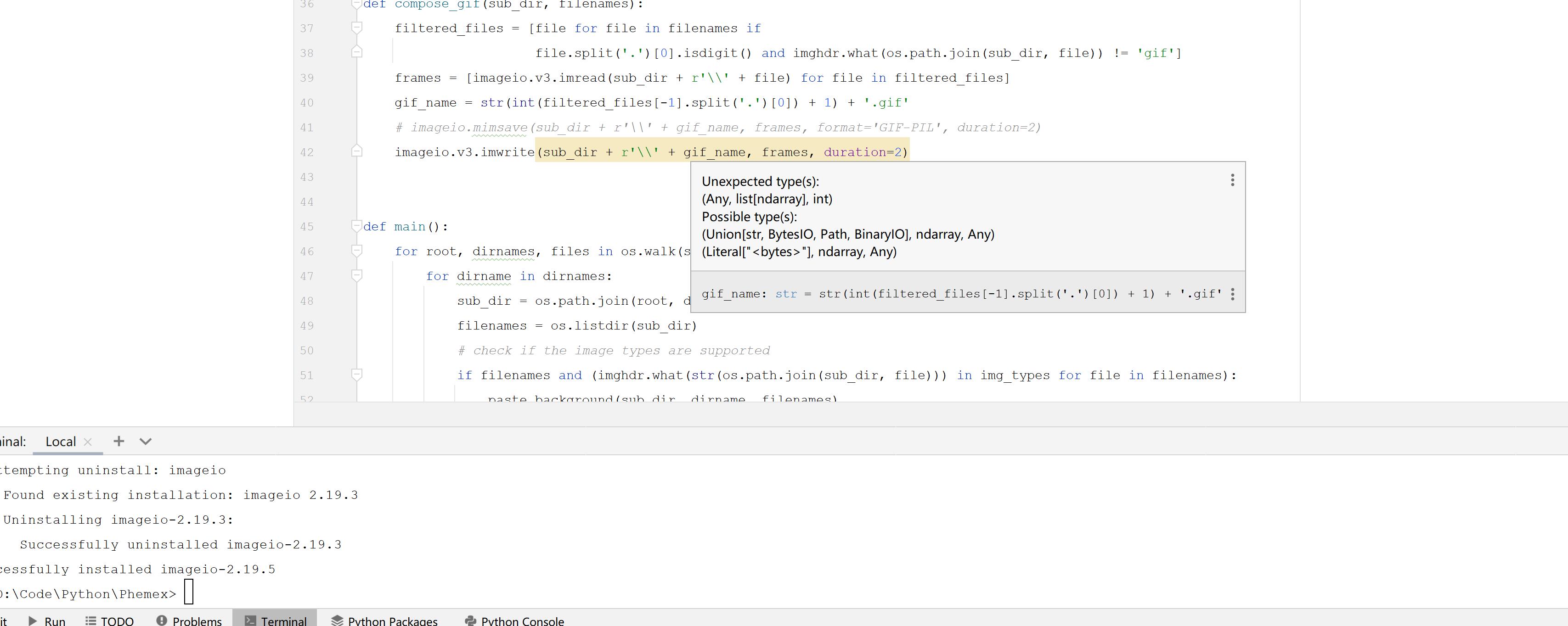
Task: Collapse the filtered_files list comprehension fold marker
Action: [357, 28]
